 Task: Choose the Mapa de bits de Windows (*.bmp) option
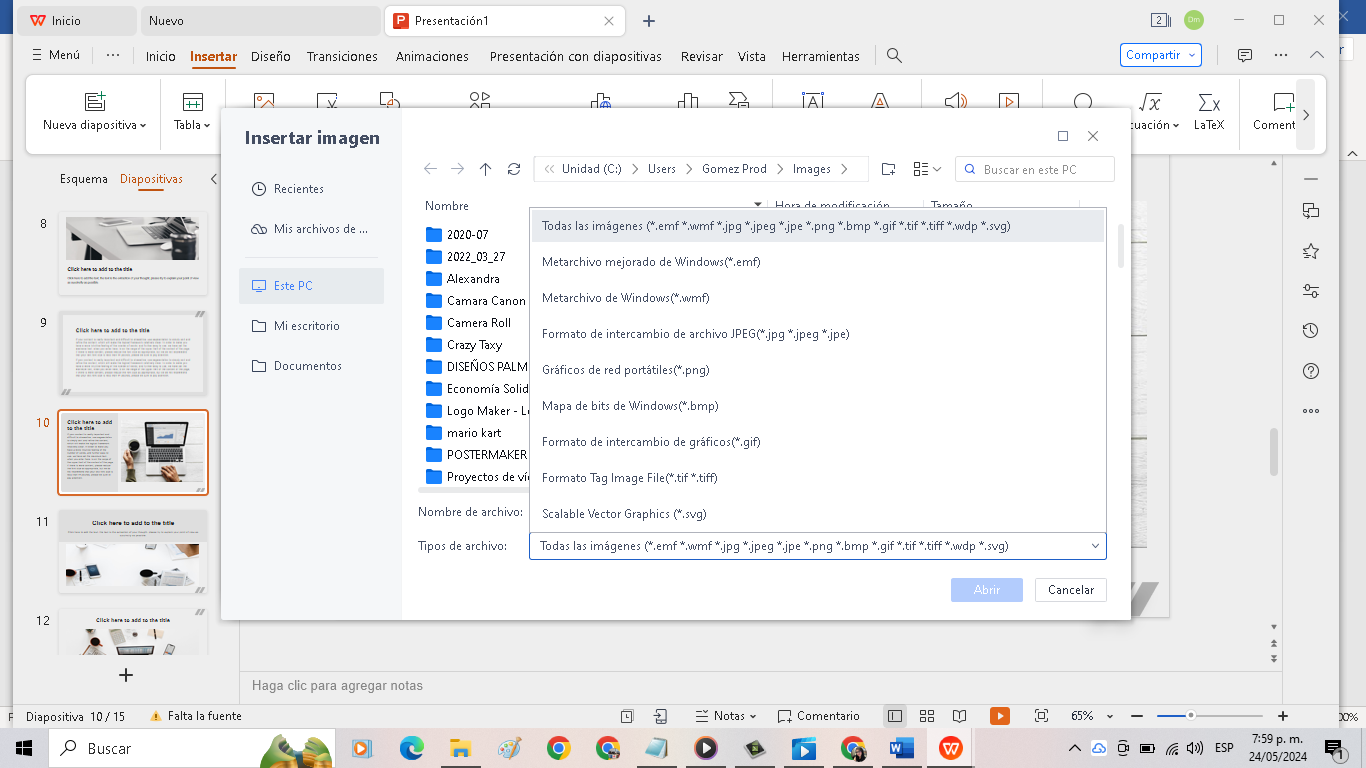coord(818,406)
